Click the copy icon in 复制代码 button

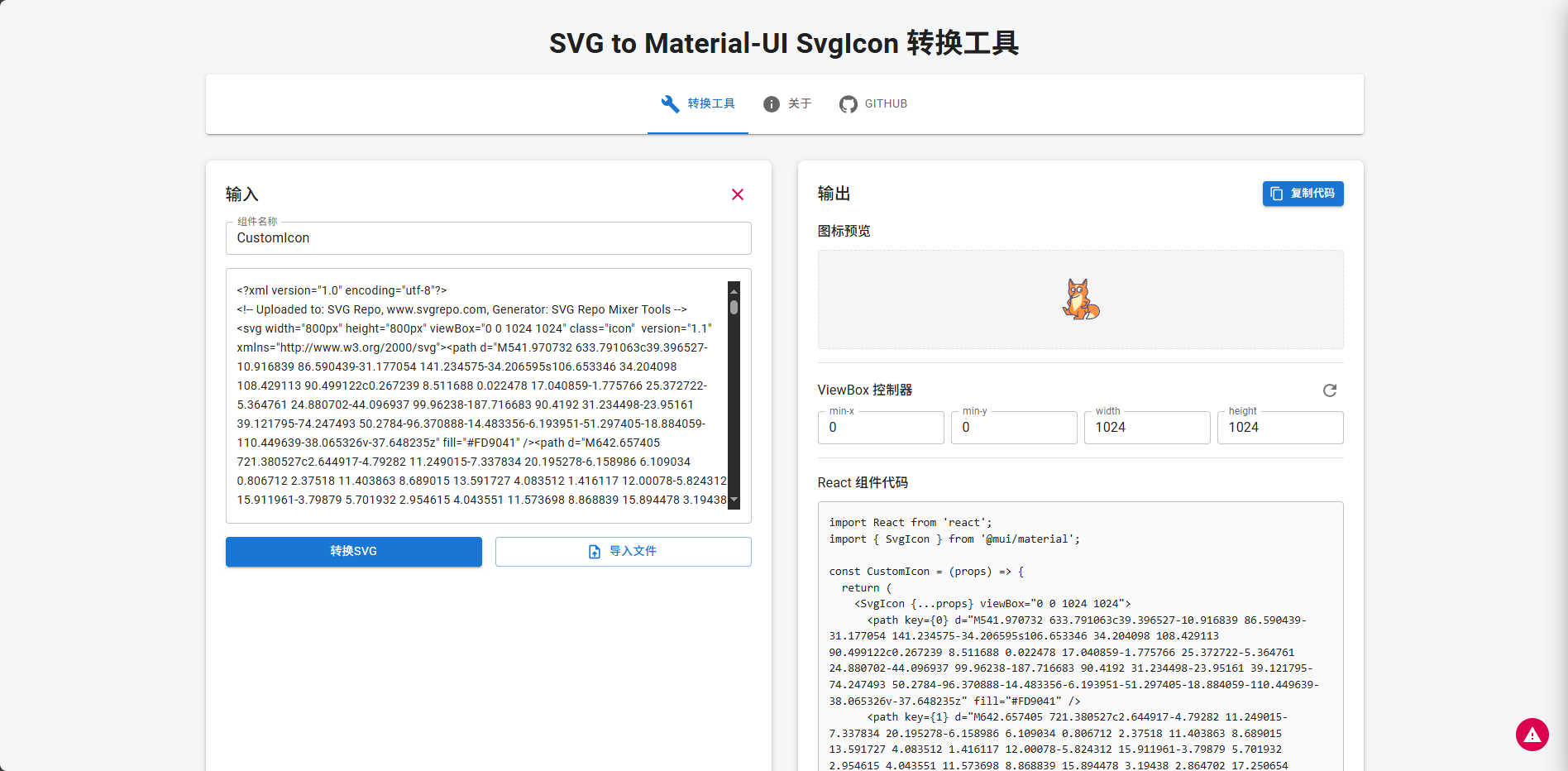coord(1277,194)
